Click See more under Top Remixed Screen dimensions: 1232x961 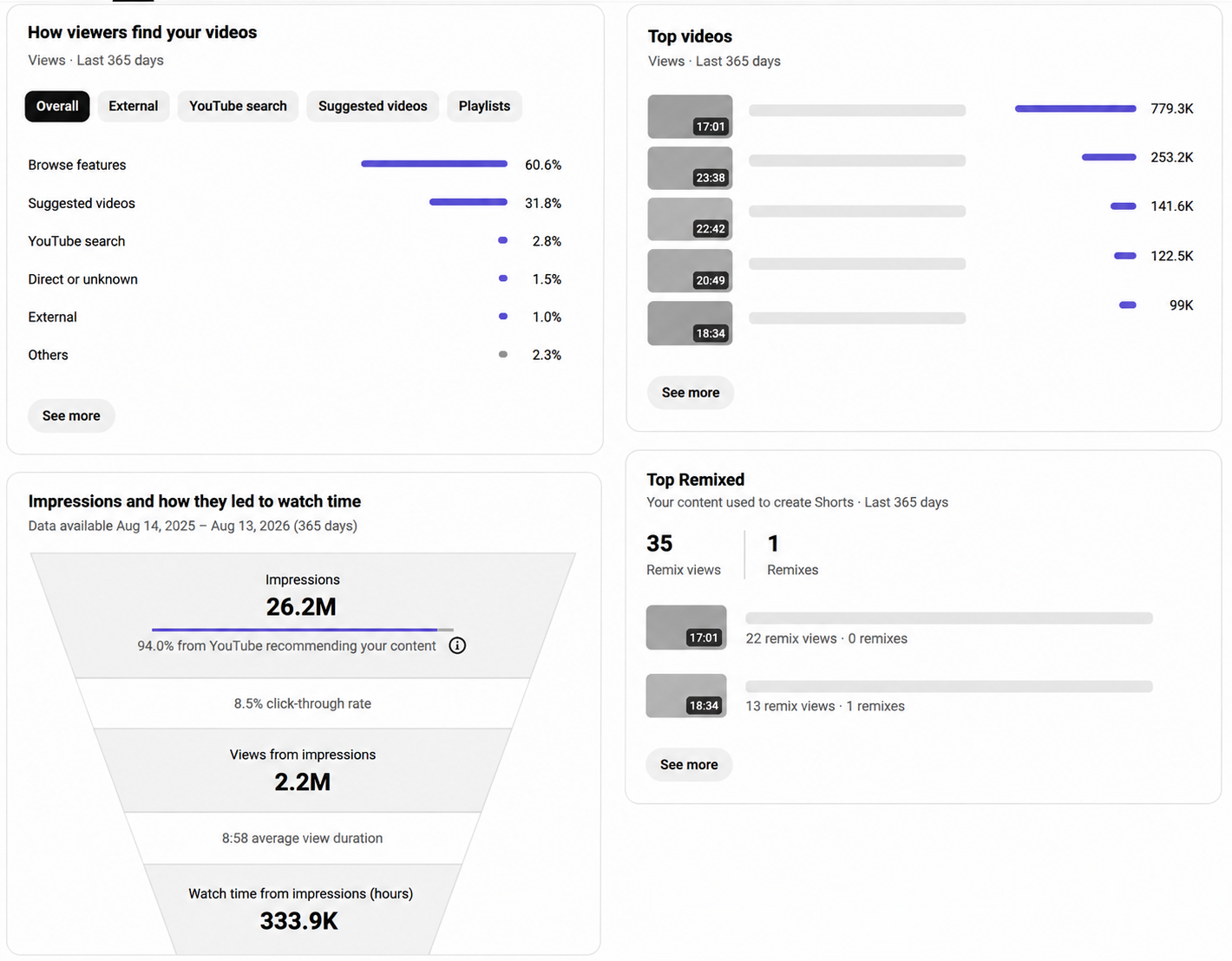689,764
